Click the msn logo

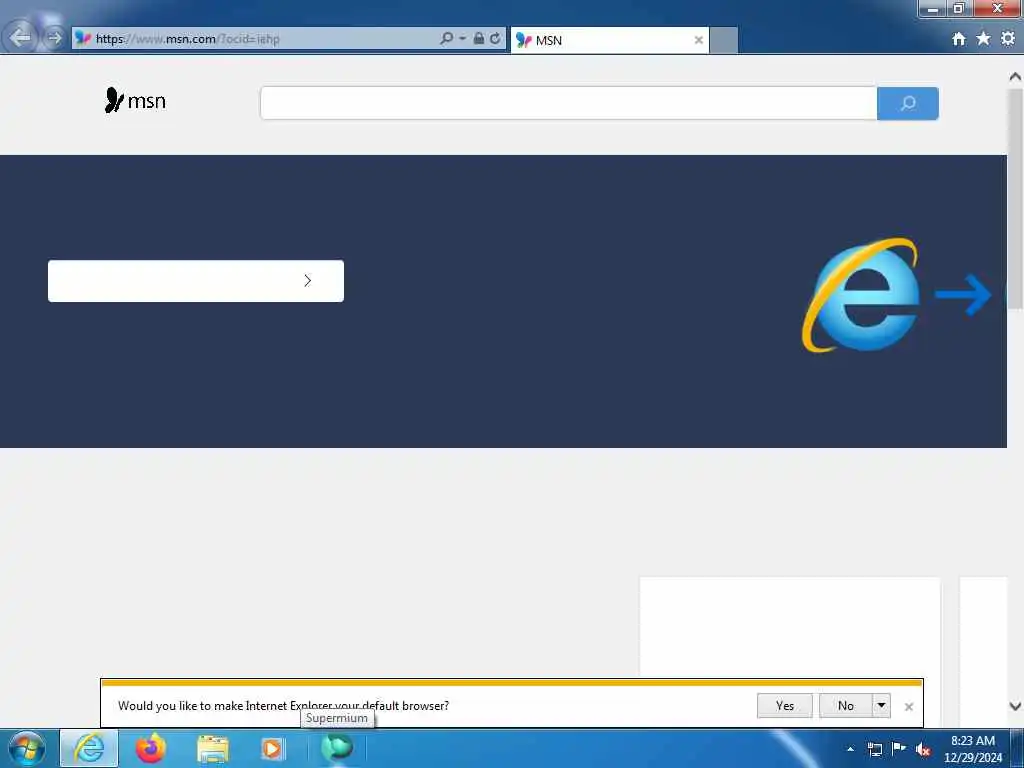pos(135,101)
